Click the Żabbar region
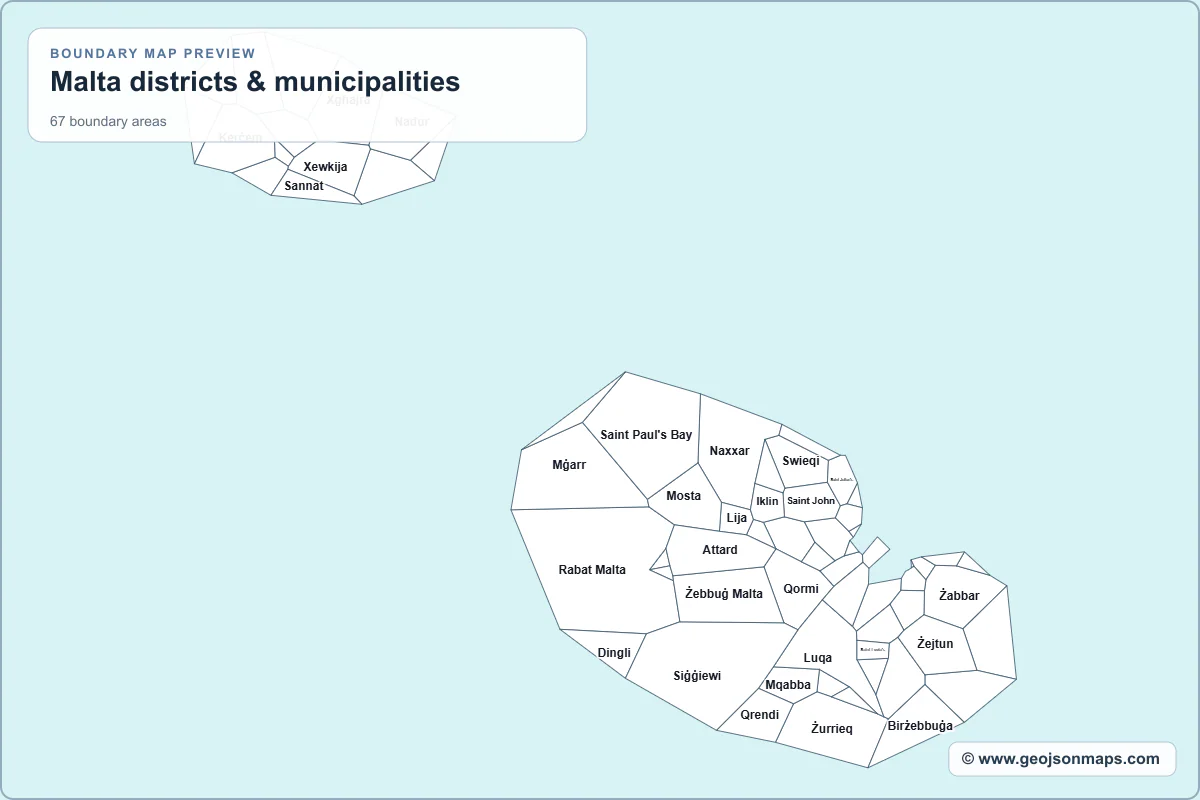The image size is (1200, 800). [959, 596]
